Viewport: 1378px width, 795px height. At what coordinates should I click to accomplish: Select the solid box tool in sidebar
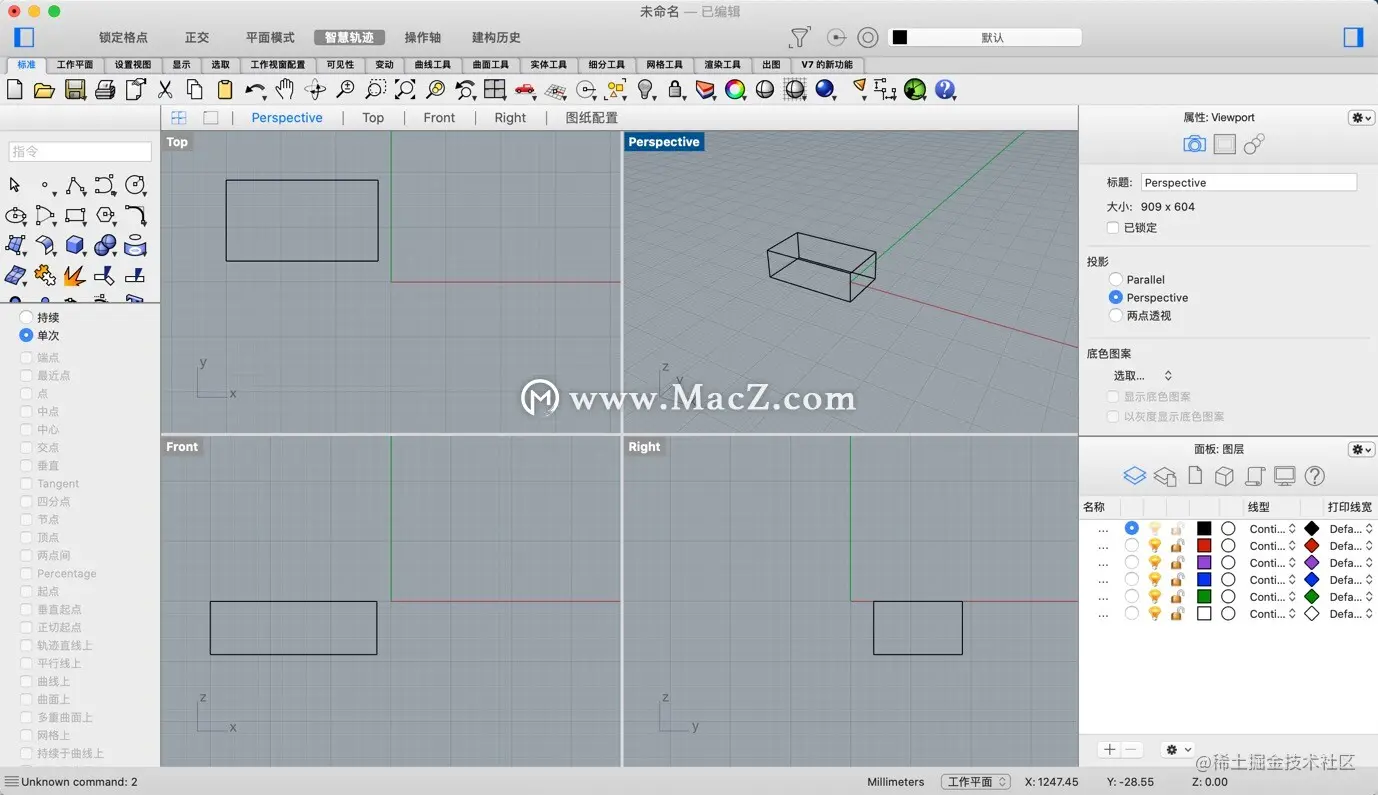click(75, 246)
